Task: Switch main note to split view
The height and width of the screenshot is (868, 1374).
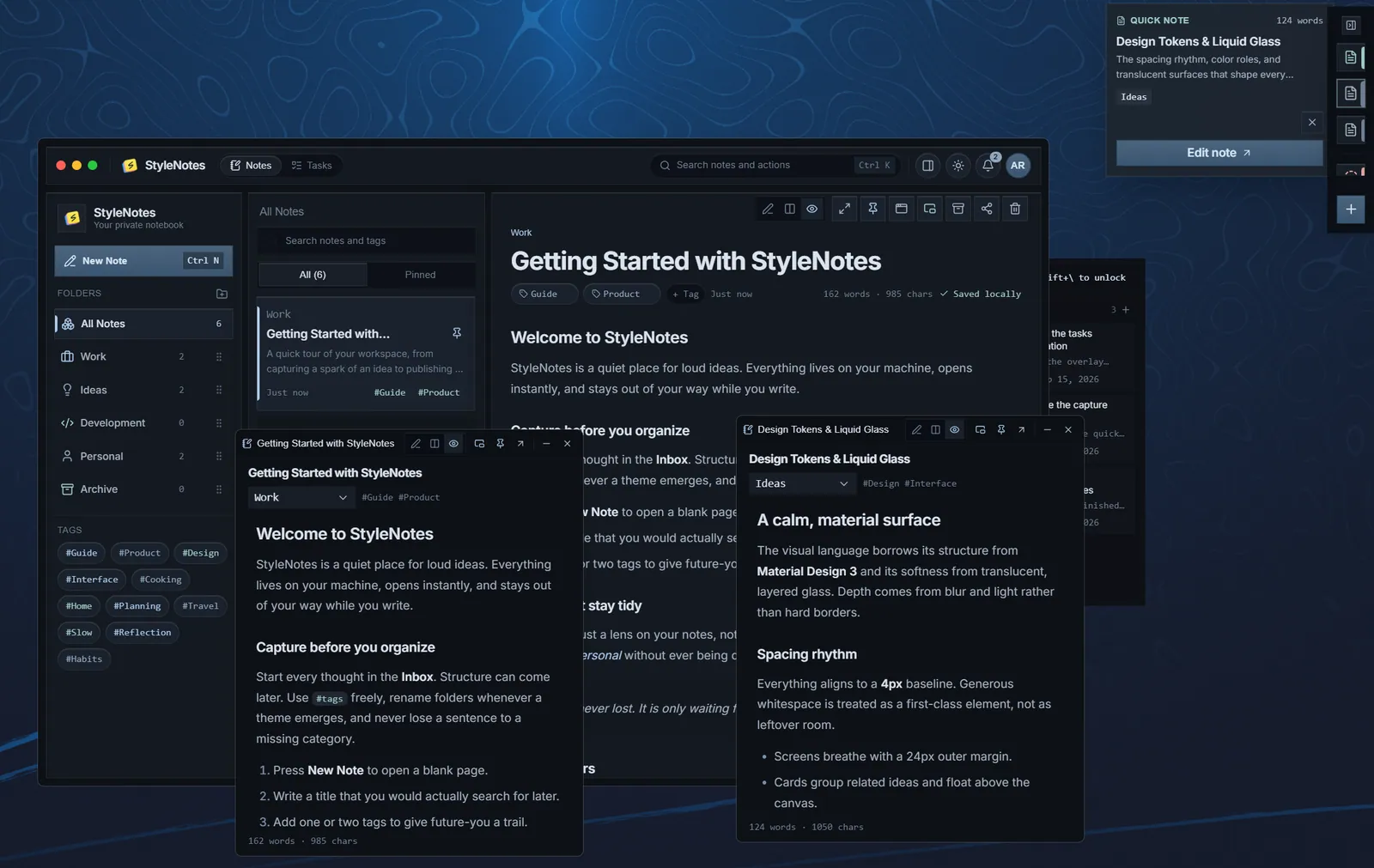Action: tap(789, 209)
